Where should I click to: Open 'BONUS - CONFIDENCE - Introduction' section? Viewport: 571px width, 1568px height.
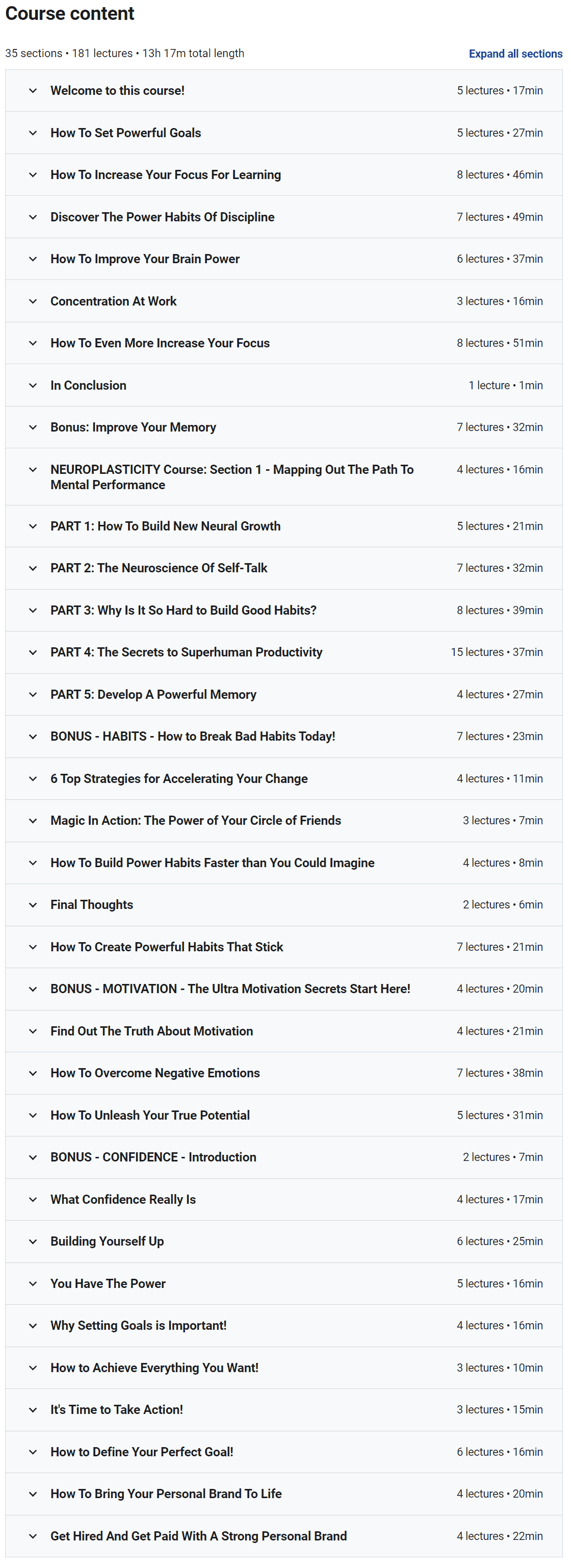click(x=153, y=1157)
